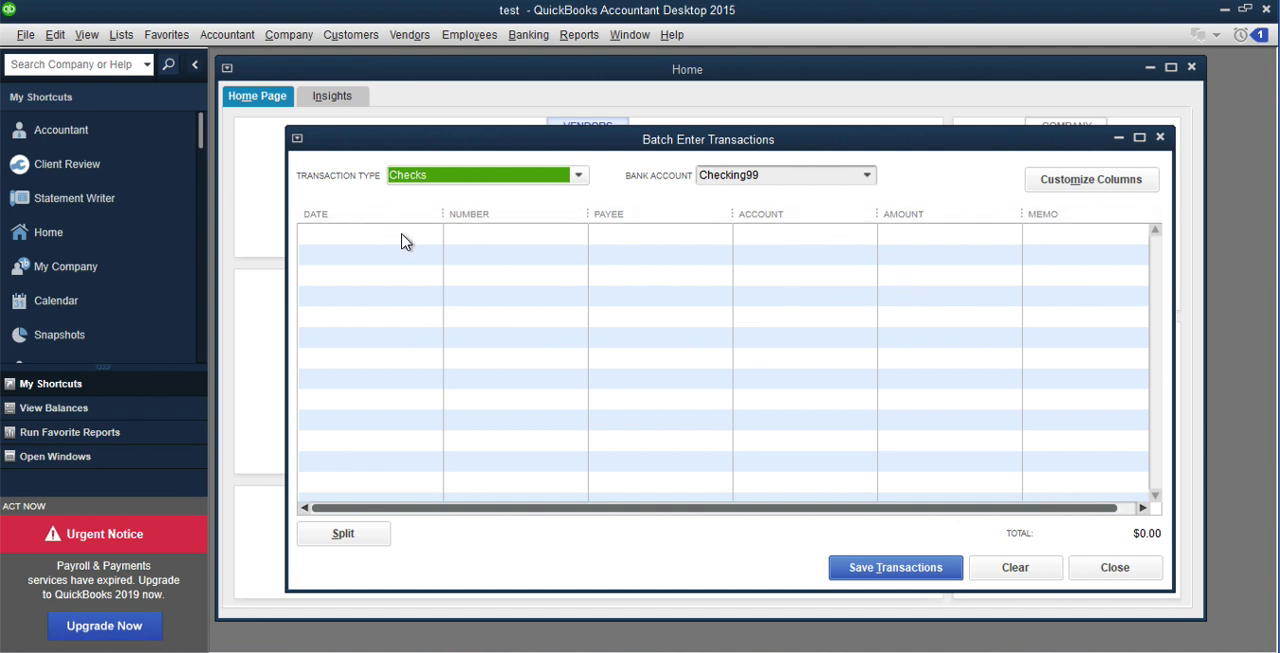Click the horizontal scrollbar of transaction grid
The image size is (1280, 653).
point(714,508)
